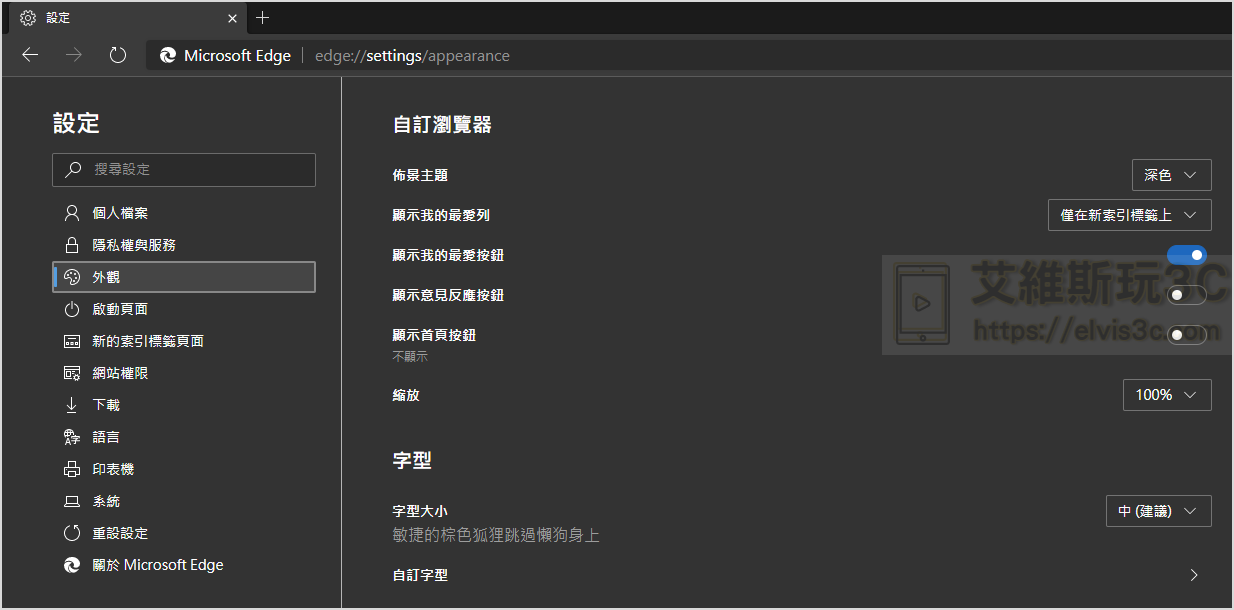Click the Refresh page icon
1234x610 pixels.
(118, 55)
